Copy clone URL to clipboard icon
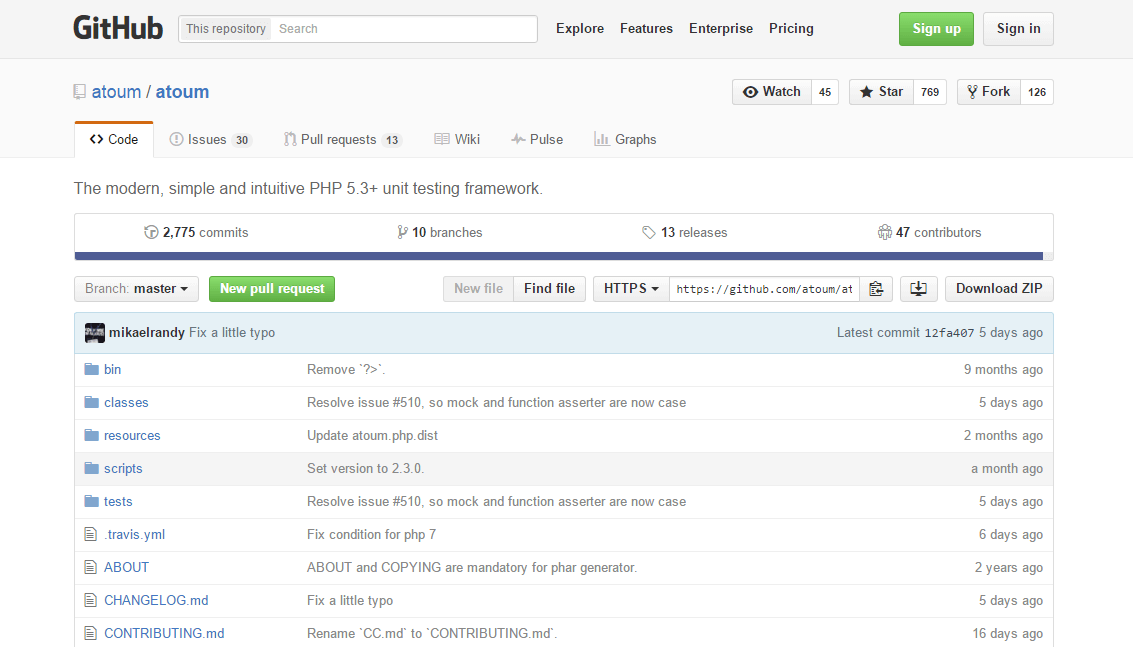Viewport: 1133px width, 647px height. (876, 288)
